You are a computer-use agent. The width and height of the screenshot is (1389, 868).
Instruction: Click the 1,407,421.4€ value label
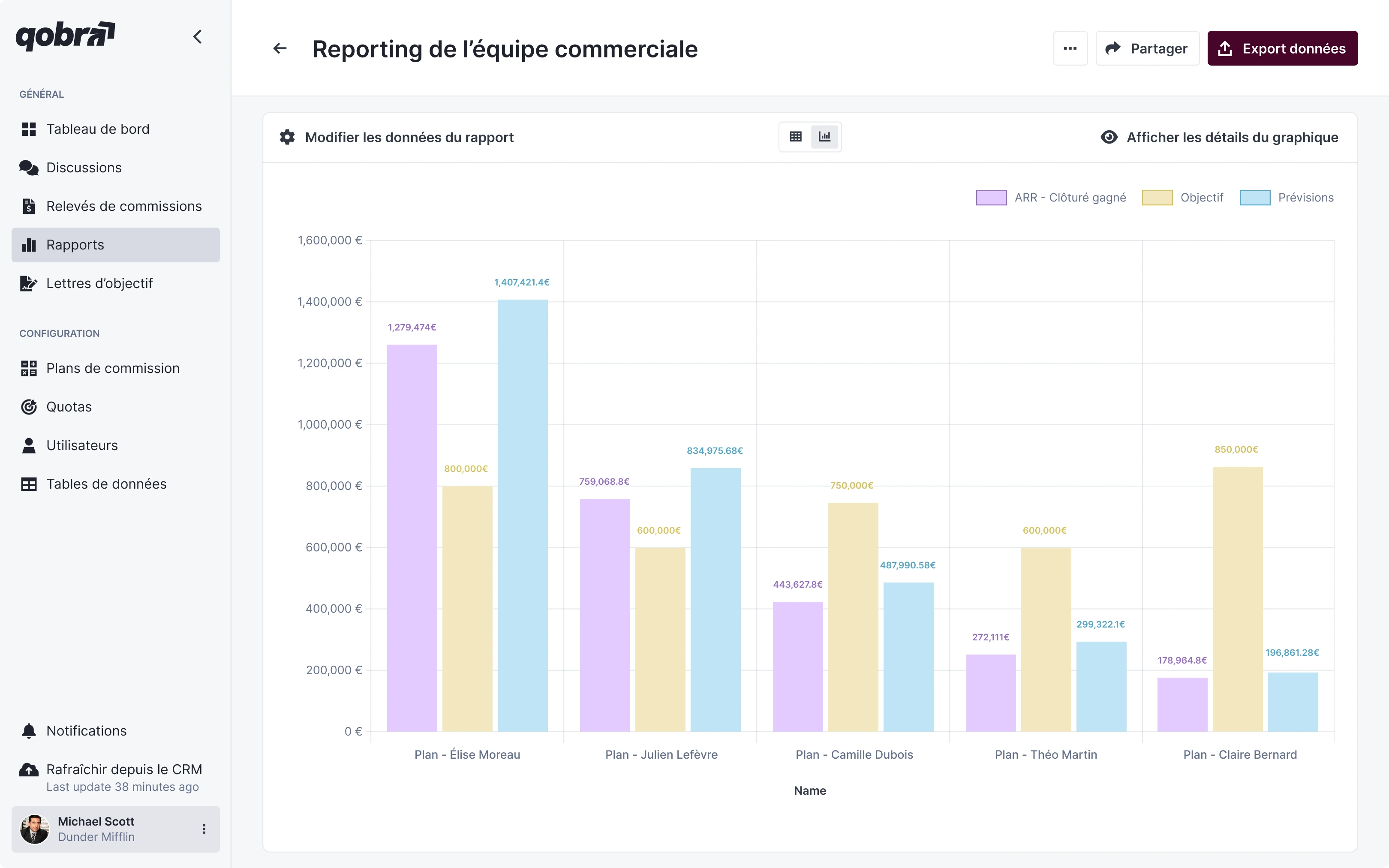point(521,282)
